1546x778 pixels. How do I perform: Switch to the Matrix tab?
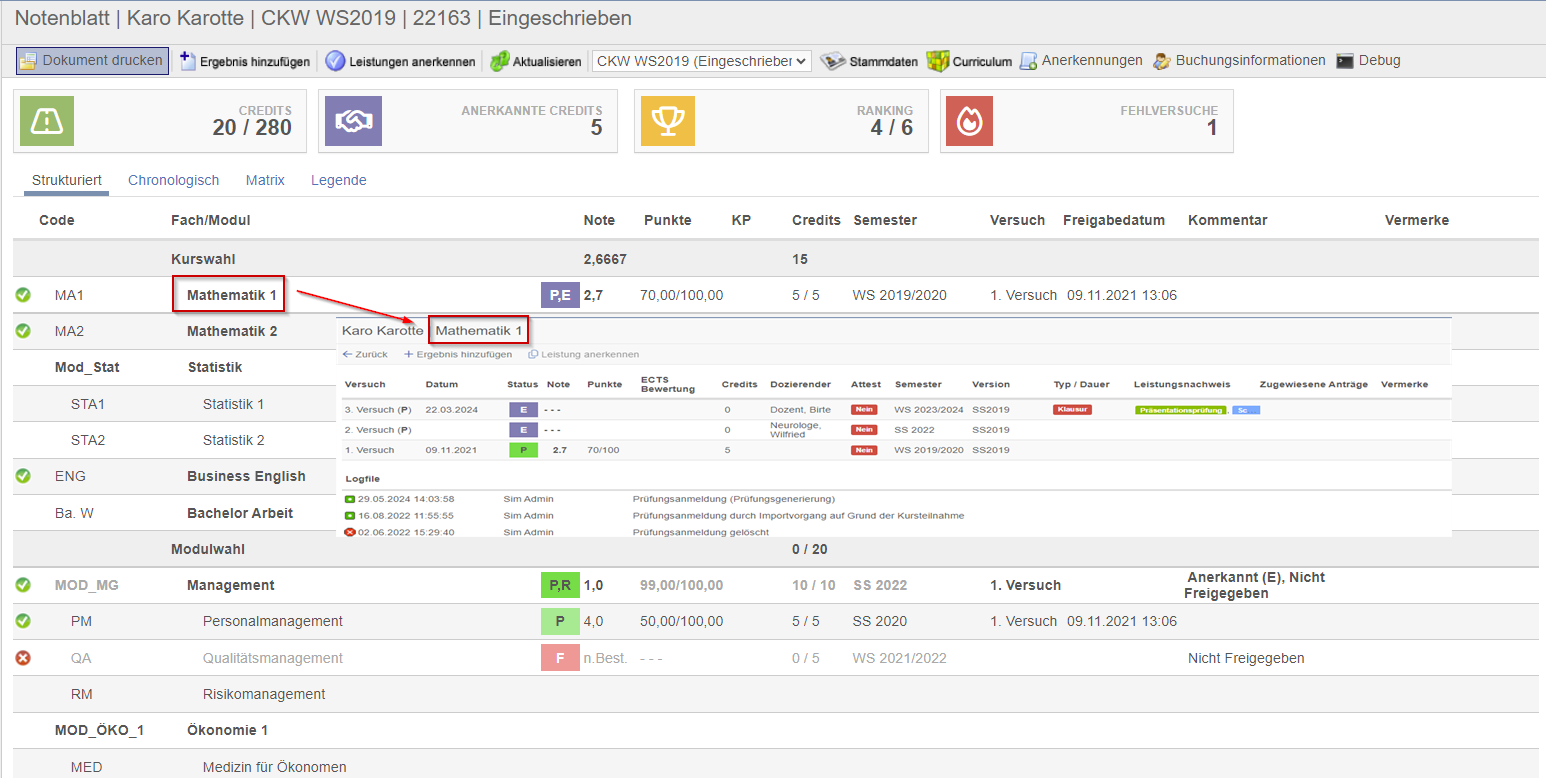[x=265, y=180]
